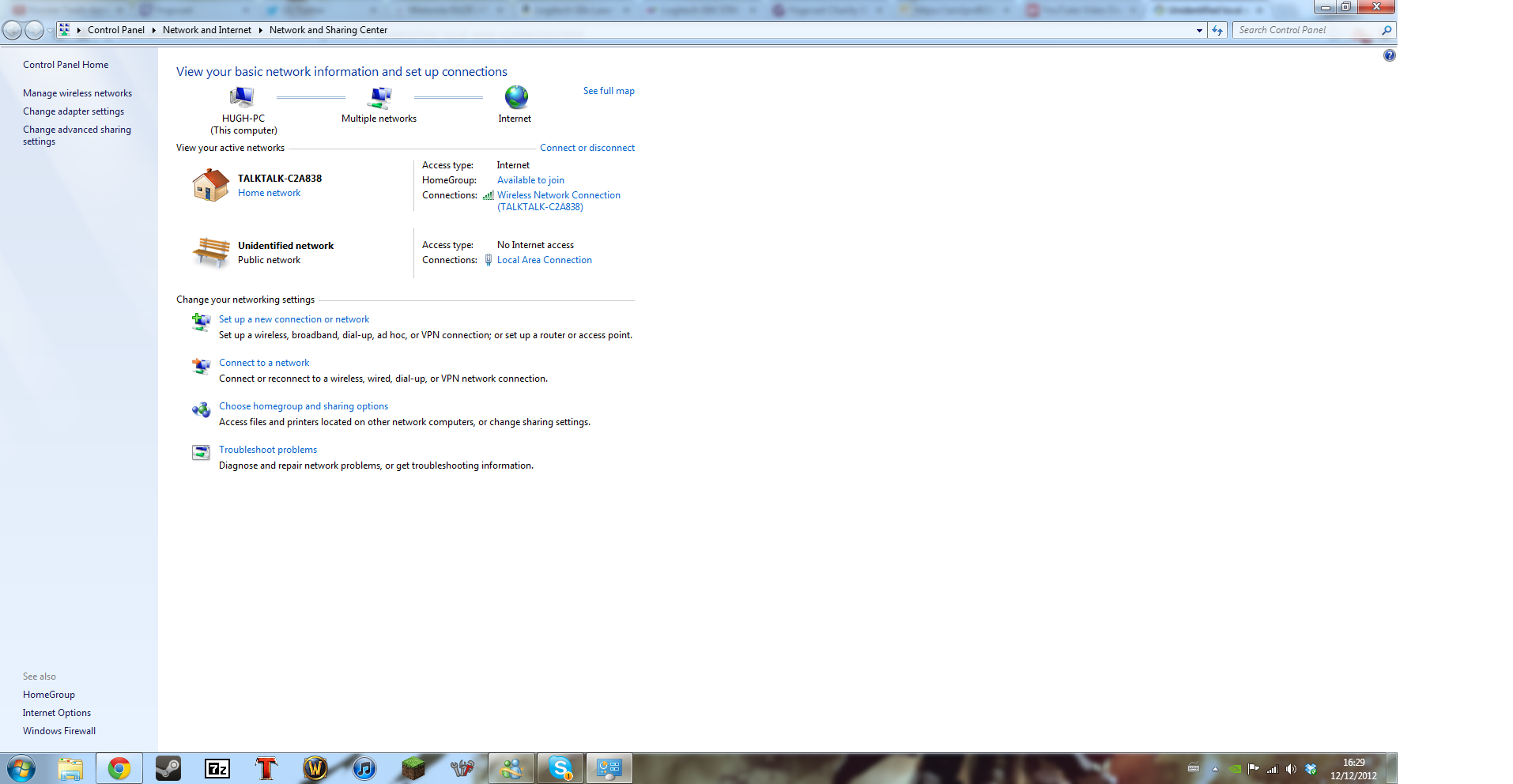Viewport: 1513px width, 784px height.
Task: Click the taskbar clock showing 16:29
Action: pos(1353,769)
